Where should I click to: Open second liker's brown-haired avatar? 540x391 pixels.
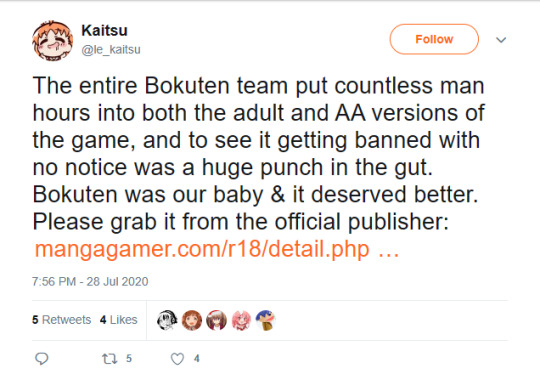click(x=192, y=320)
